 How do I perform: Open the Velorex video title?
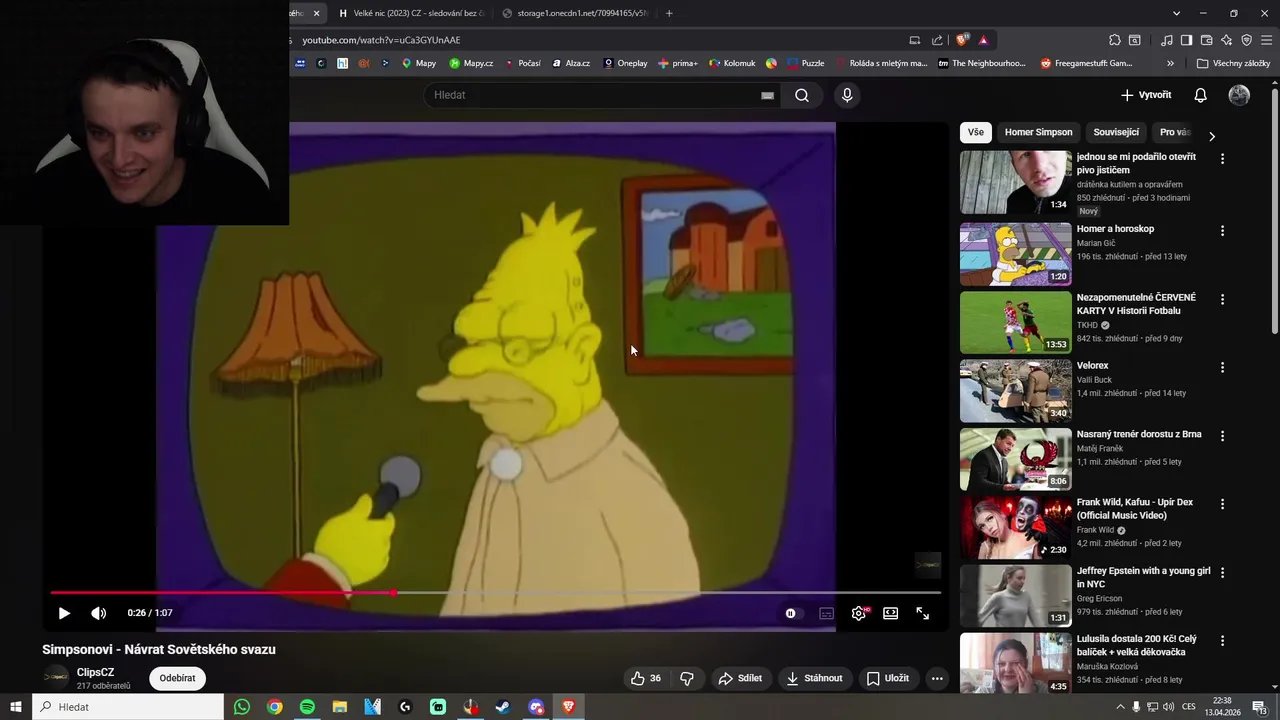click(x=1092, y=366)
